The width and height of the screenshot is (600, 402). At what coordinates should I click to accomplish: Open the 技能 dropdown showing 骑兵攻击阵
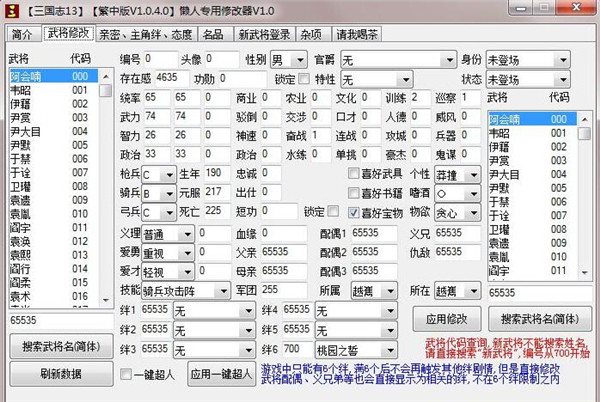click(186, 291)
